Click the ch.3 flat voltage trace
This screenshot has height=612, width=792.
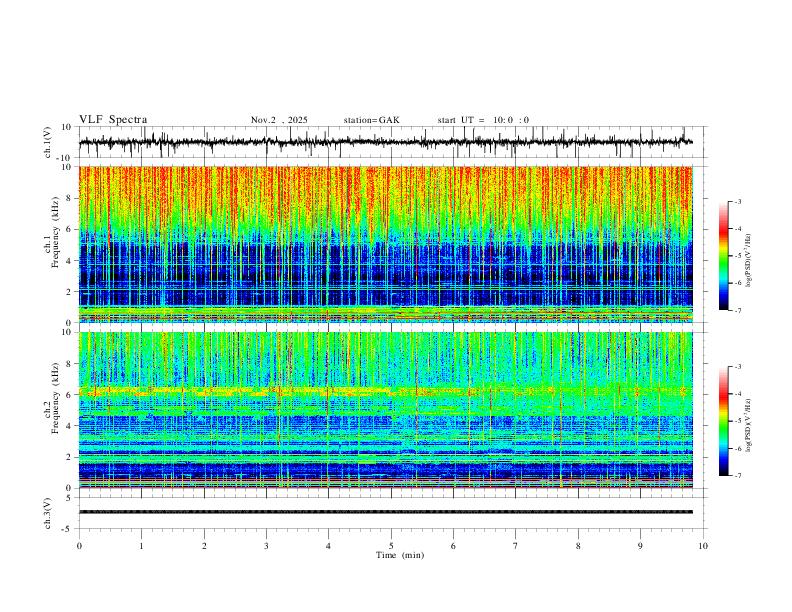[386, 512]
